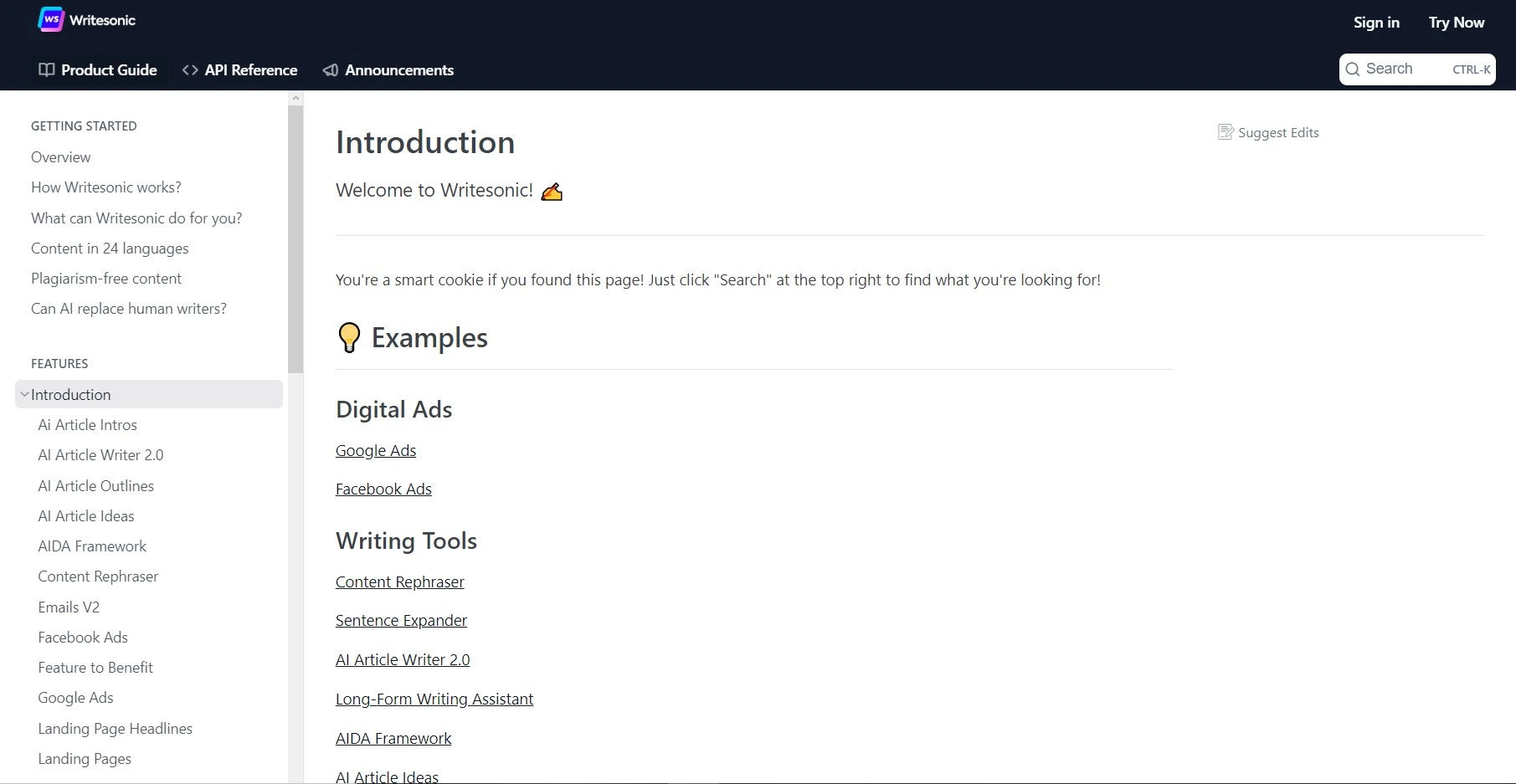Screen dimensions: 1516x784
Task: Click the GETTING STARTED section heading
Action: [x=84, y=126]
